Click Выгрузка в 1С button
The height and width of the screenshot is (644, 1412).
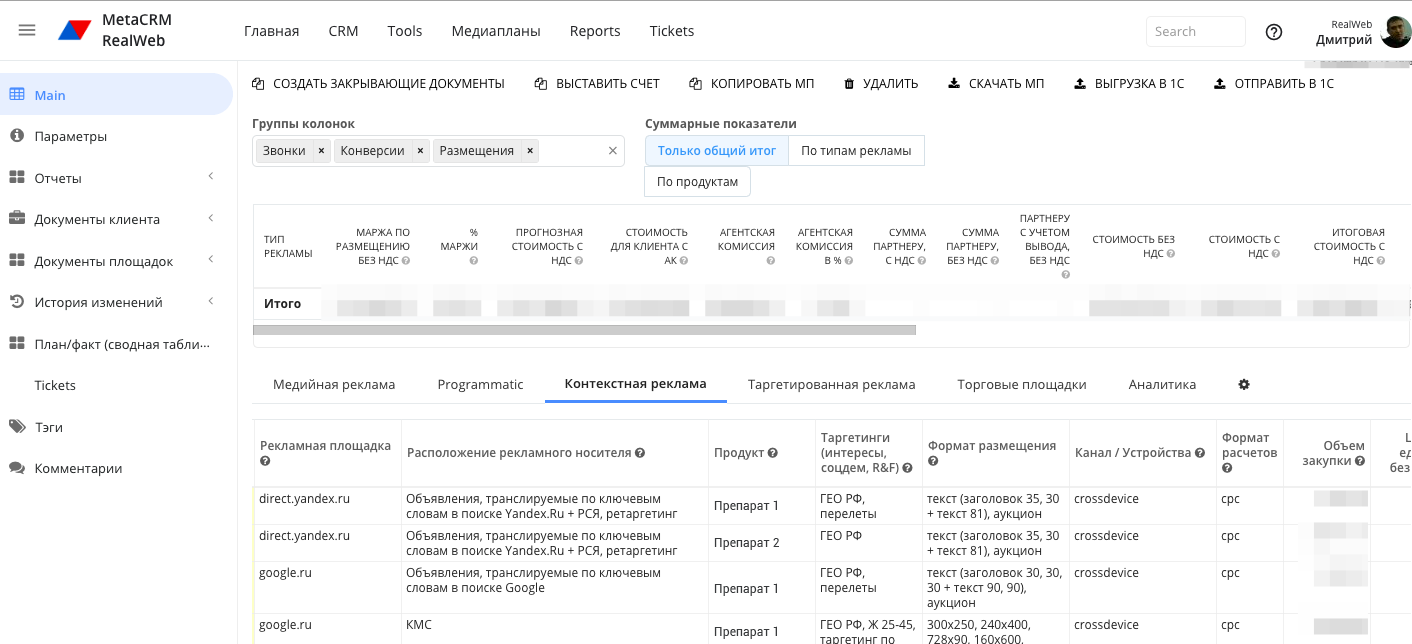point(1129,83)
